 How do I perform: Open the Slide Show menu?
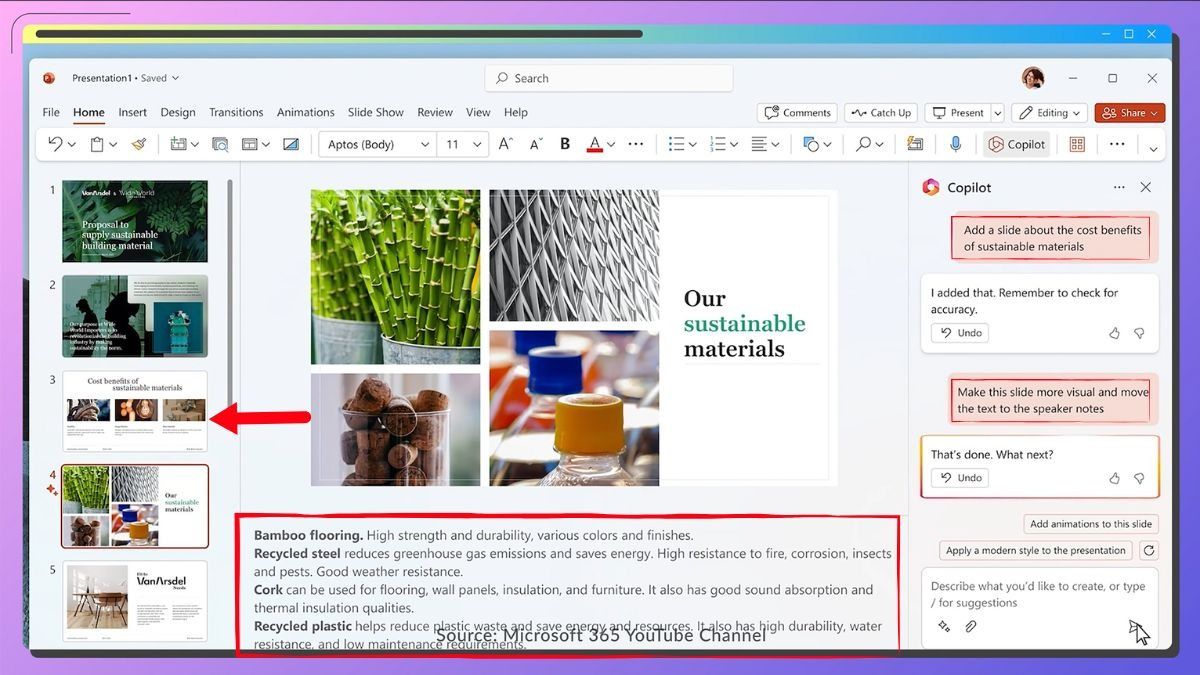coord(375,112)
